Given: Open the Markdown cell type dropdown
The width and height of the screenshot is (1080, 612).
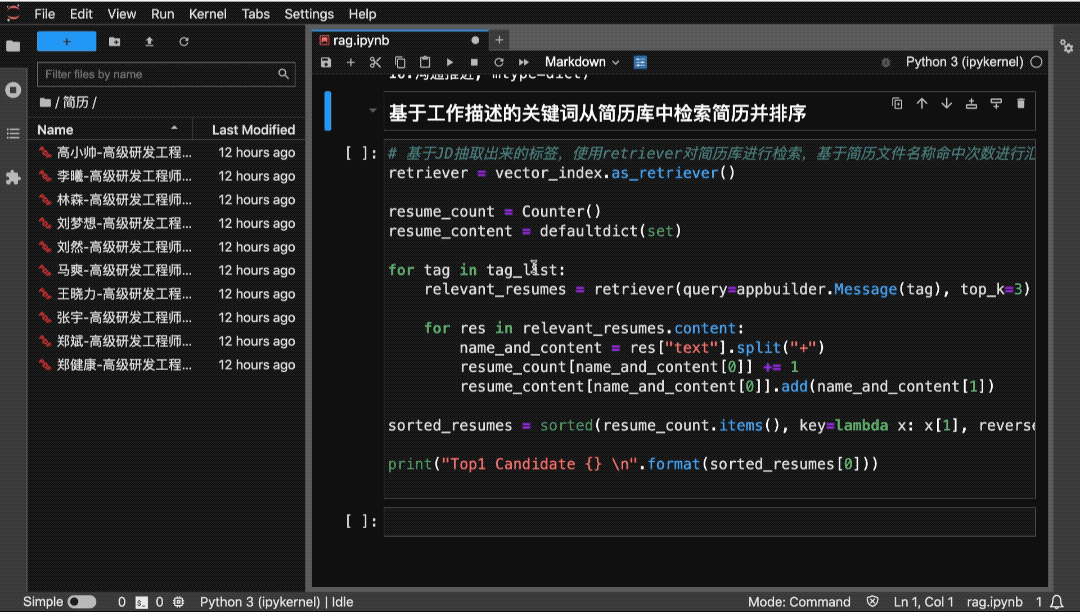Looking at the screenshot, I should (x=582, y=62).
